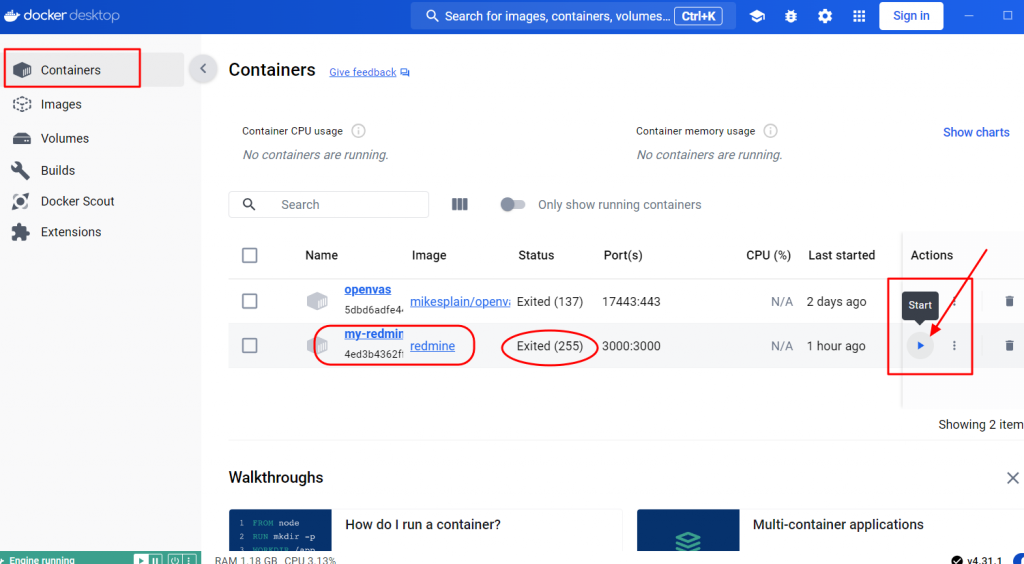Click the feedback speech icon beside Give feedback
Image resolution: width=1024 pixels, height=564 pixels.
405,72
